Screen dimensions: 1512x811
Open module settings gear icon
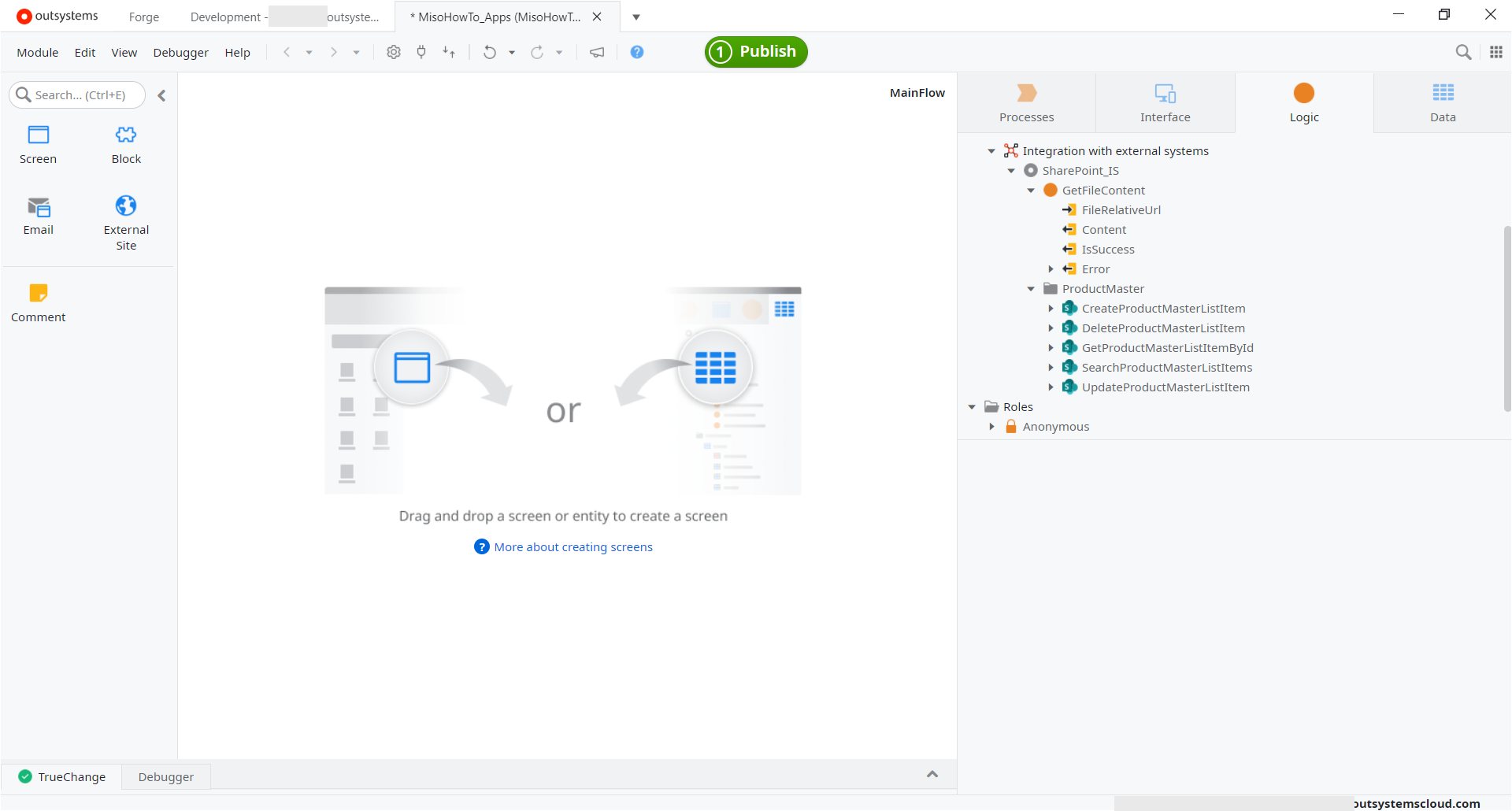(394, 52)
